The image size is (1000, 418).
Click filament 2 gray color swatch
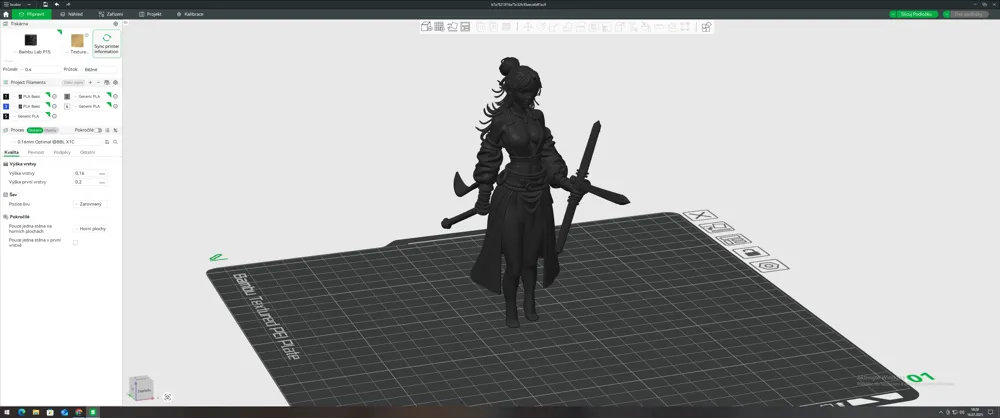tap(67, 96)
